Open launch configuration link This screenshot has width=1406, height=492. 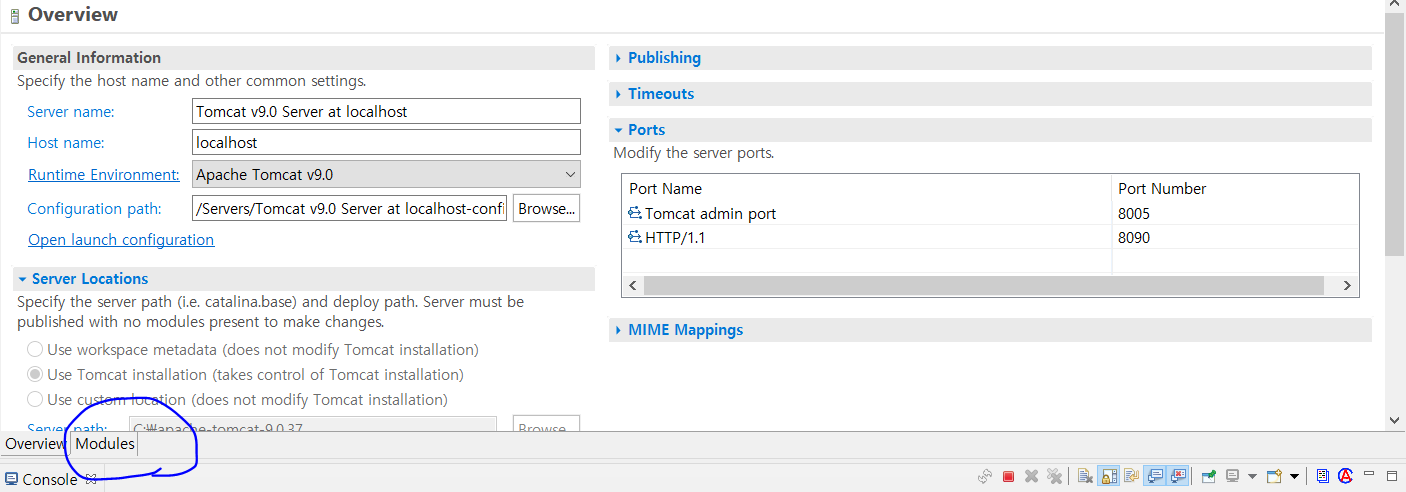[x=121, y=240]
